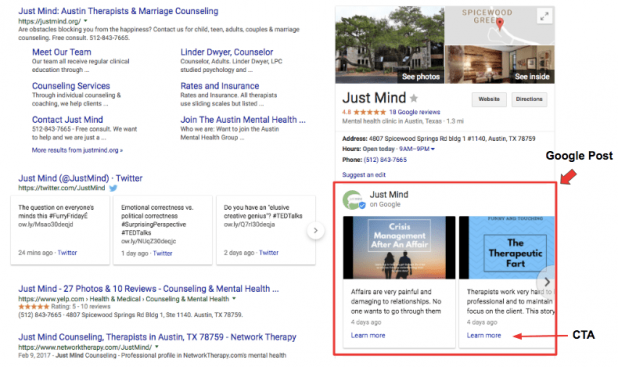Click the red map location pin
Screen dimensions: 618x367
pos(500,24)
